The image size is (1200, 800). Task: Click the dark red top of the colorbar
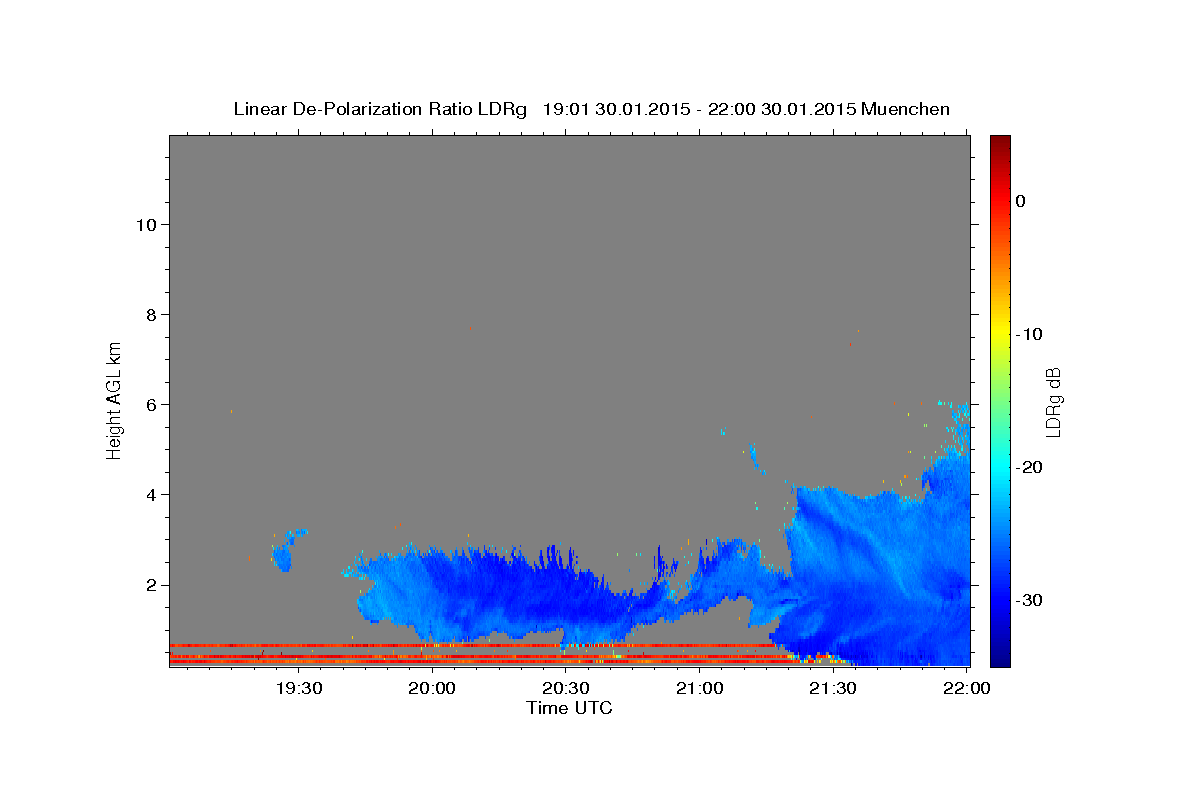pyautogui.click(x=1000, y=143)
